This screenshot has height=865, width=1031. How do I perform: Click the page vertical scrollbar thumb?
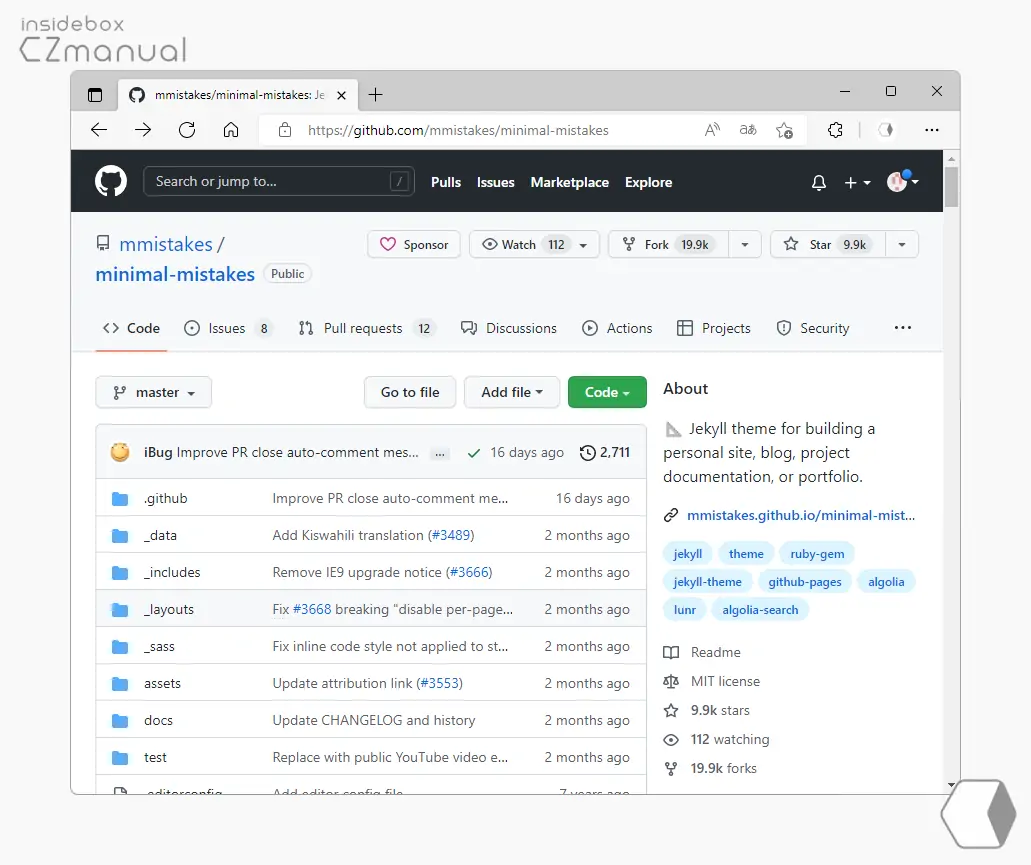(x=951, y=187)
